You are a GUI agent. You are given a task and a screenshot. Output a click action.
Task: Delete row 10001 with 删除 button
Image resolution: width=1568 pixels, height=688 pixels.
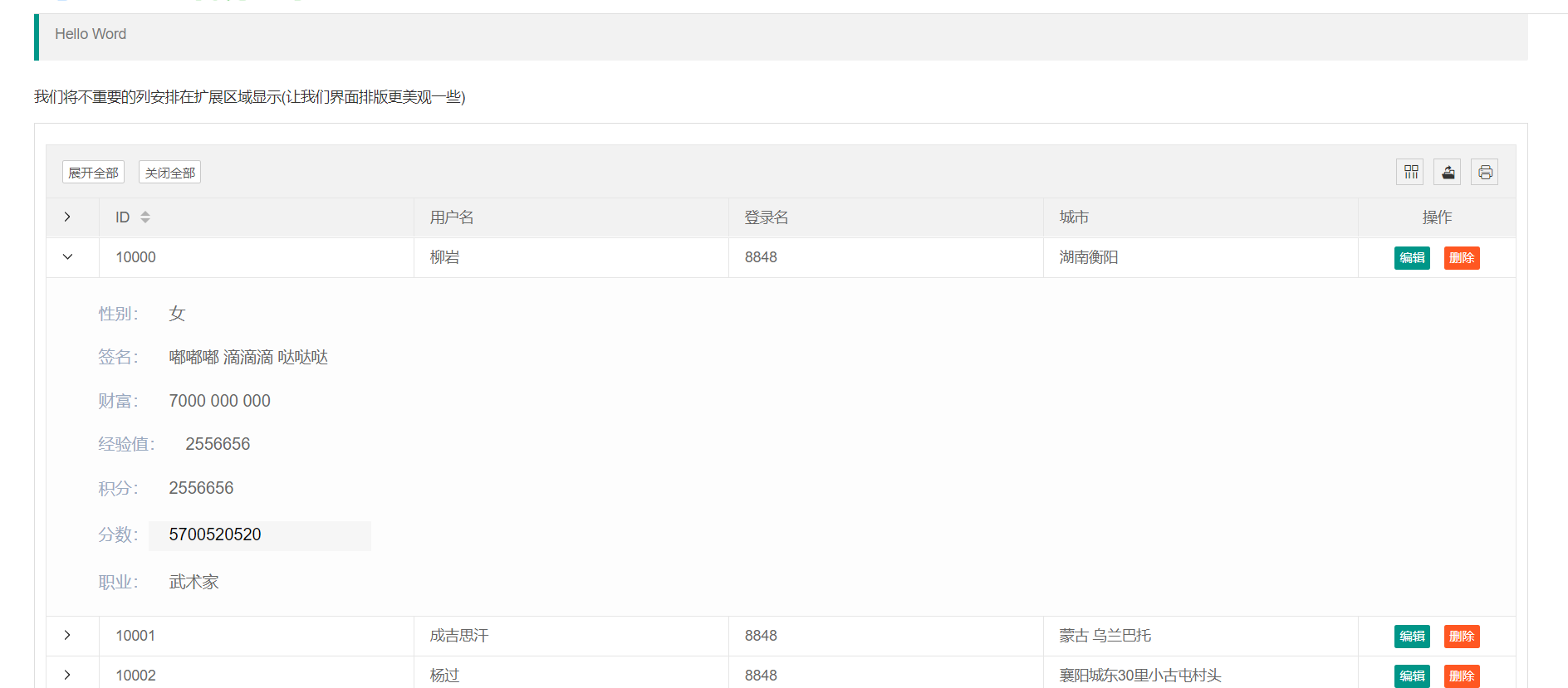[1462, 637]
